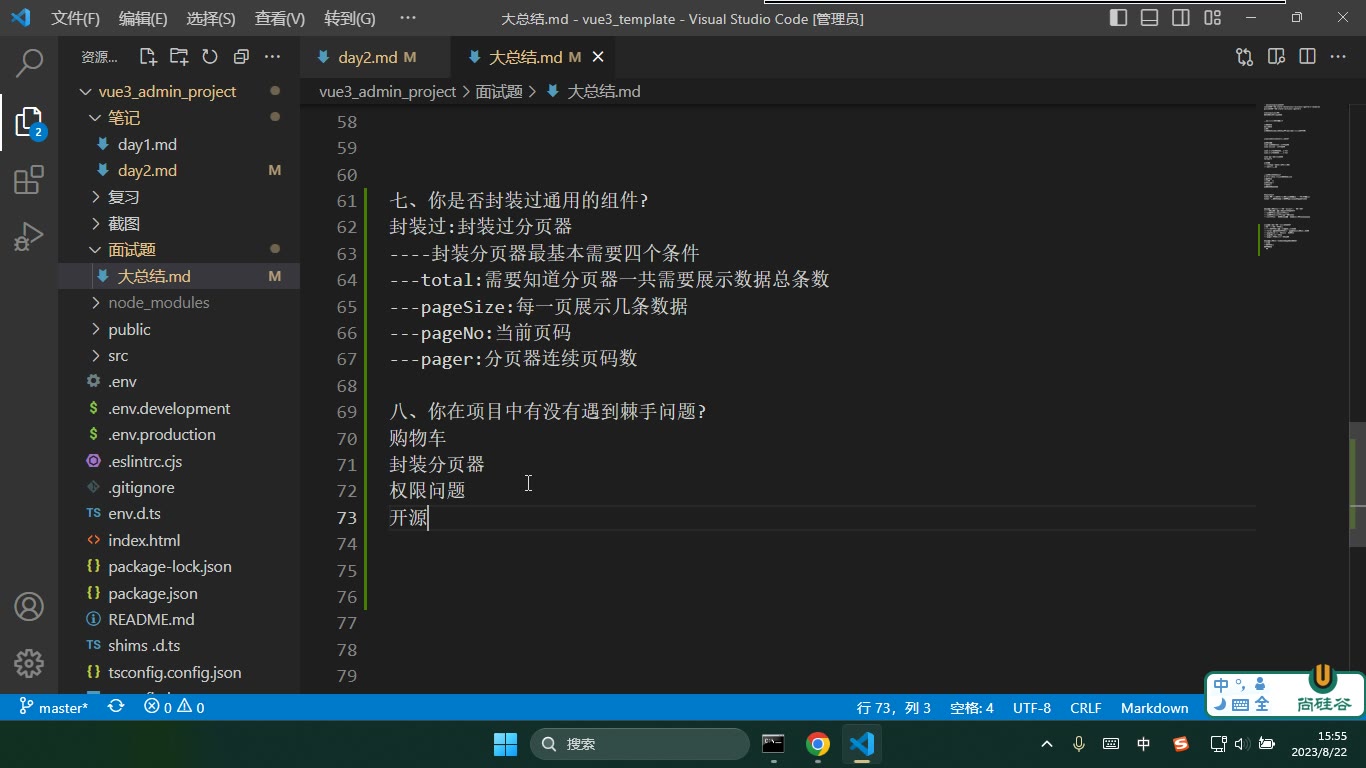Change the CRLF end of line
The width and height of the screenshot is (1366, 768).
pos(1085,707)
